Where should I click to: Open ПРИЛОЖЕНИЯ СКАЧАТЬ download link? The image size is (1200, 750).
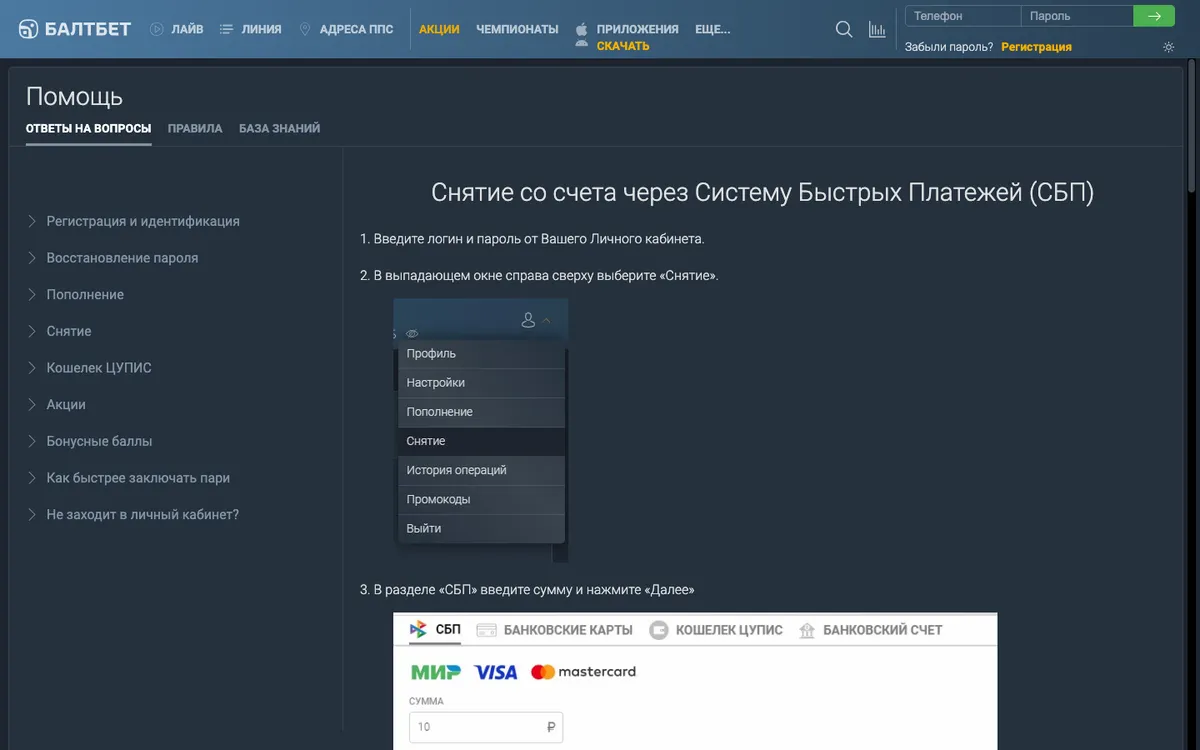(627, 37)
